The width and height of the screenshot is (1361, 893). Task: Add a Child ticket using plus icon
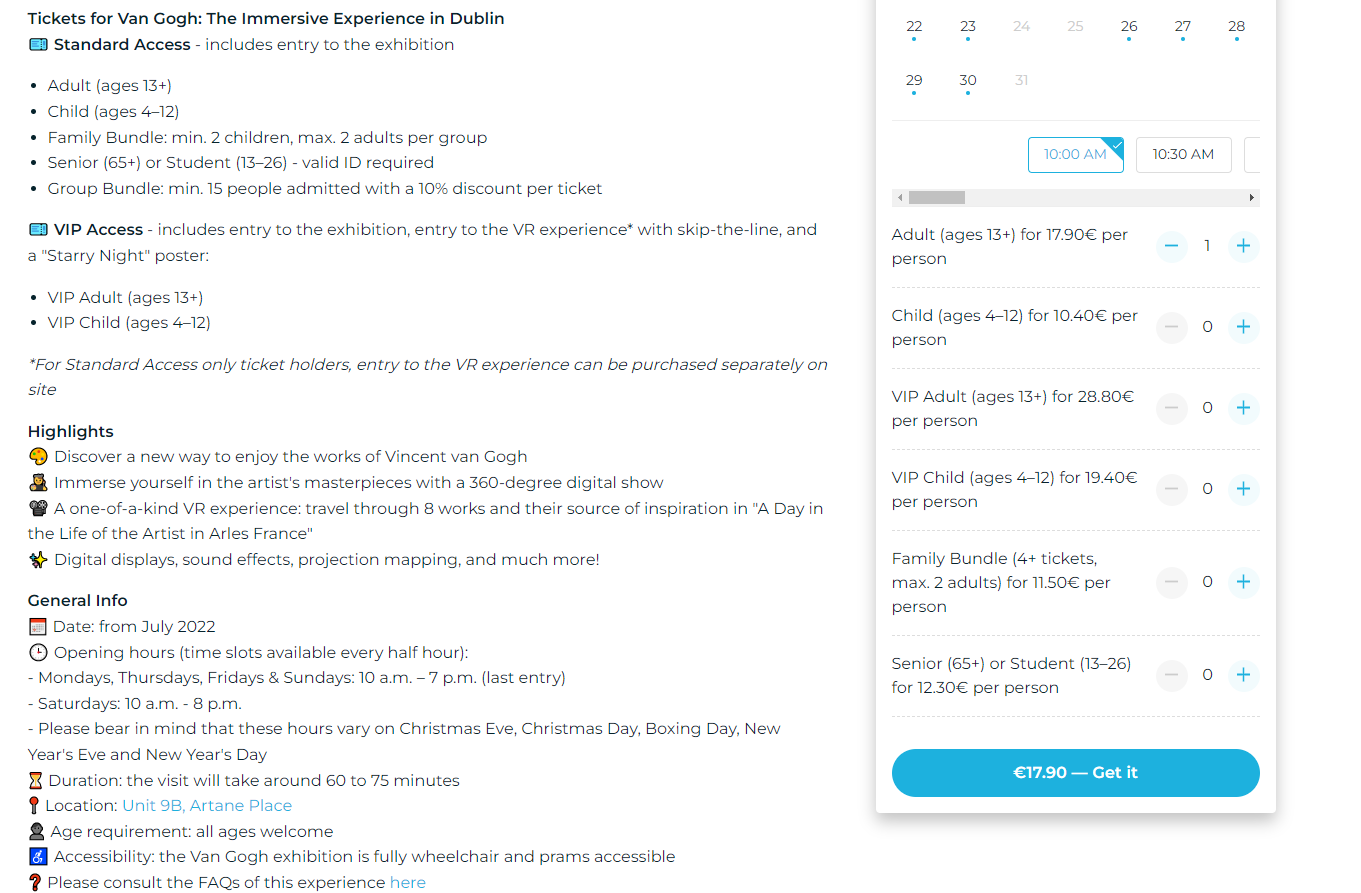1243,327
